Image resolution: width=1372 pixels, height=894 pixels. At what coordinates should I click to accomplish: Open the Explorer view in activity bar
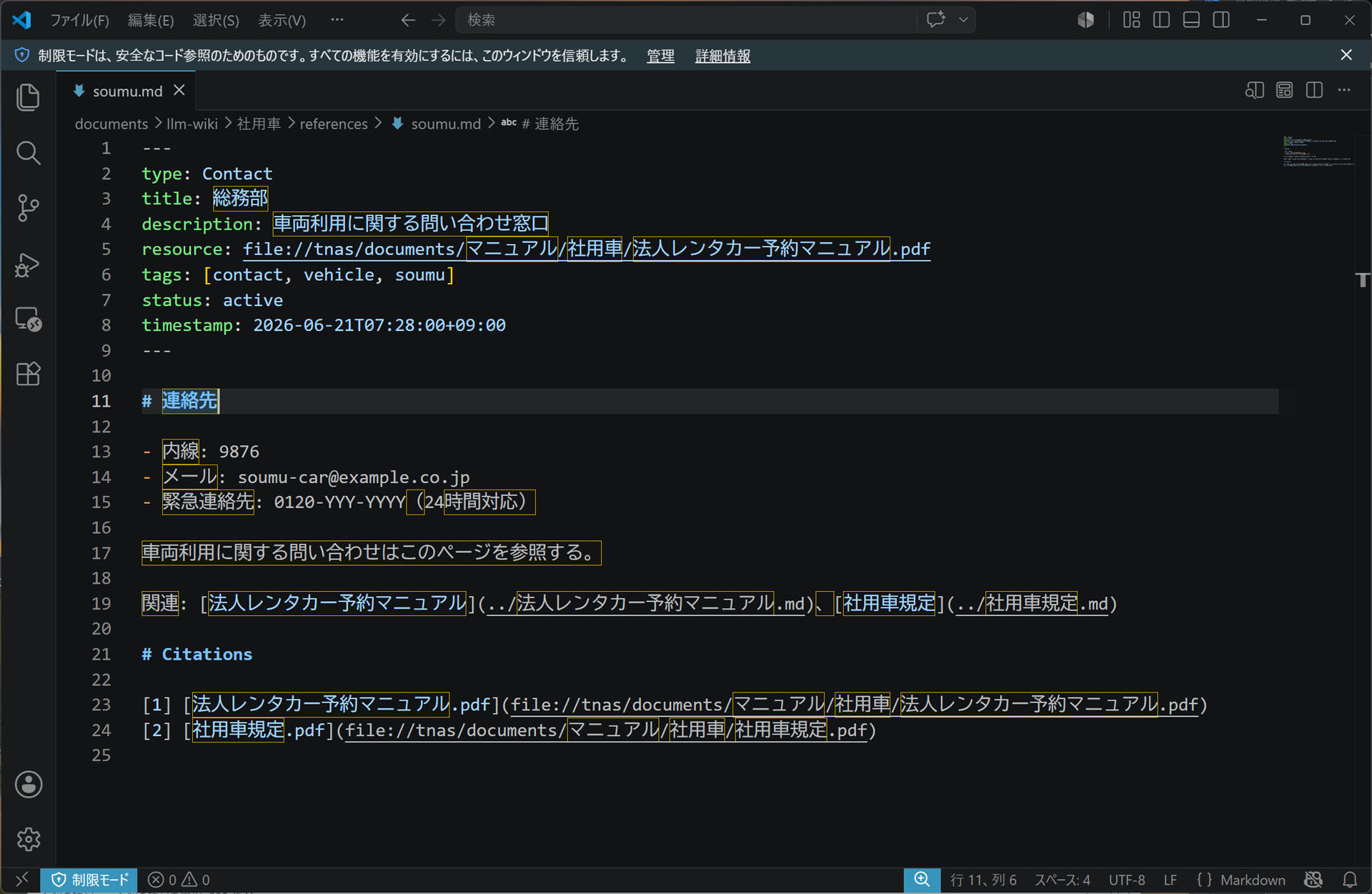coord(28,97)
